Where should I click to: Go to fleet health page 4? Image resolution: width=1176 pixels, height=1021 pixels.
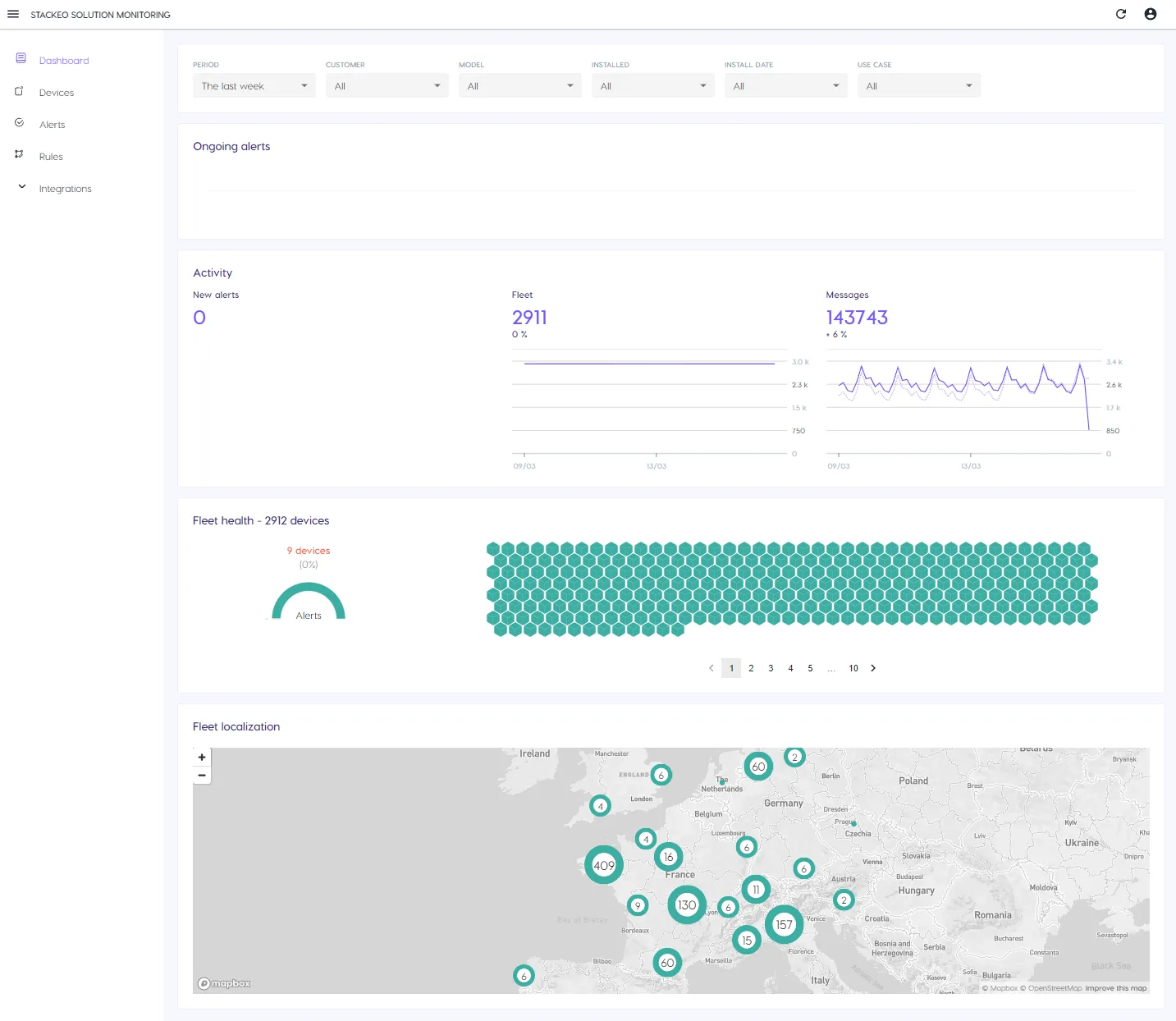790,668
